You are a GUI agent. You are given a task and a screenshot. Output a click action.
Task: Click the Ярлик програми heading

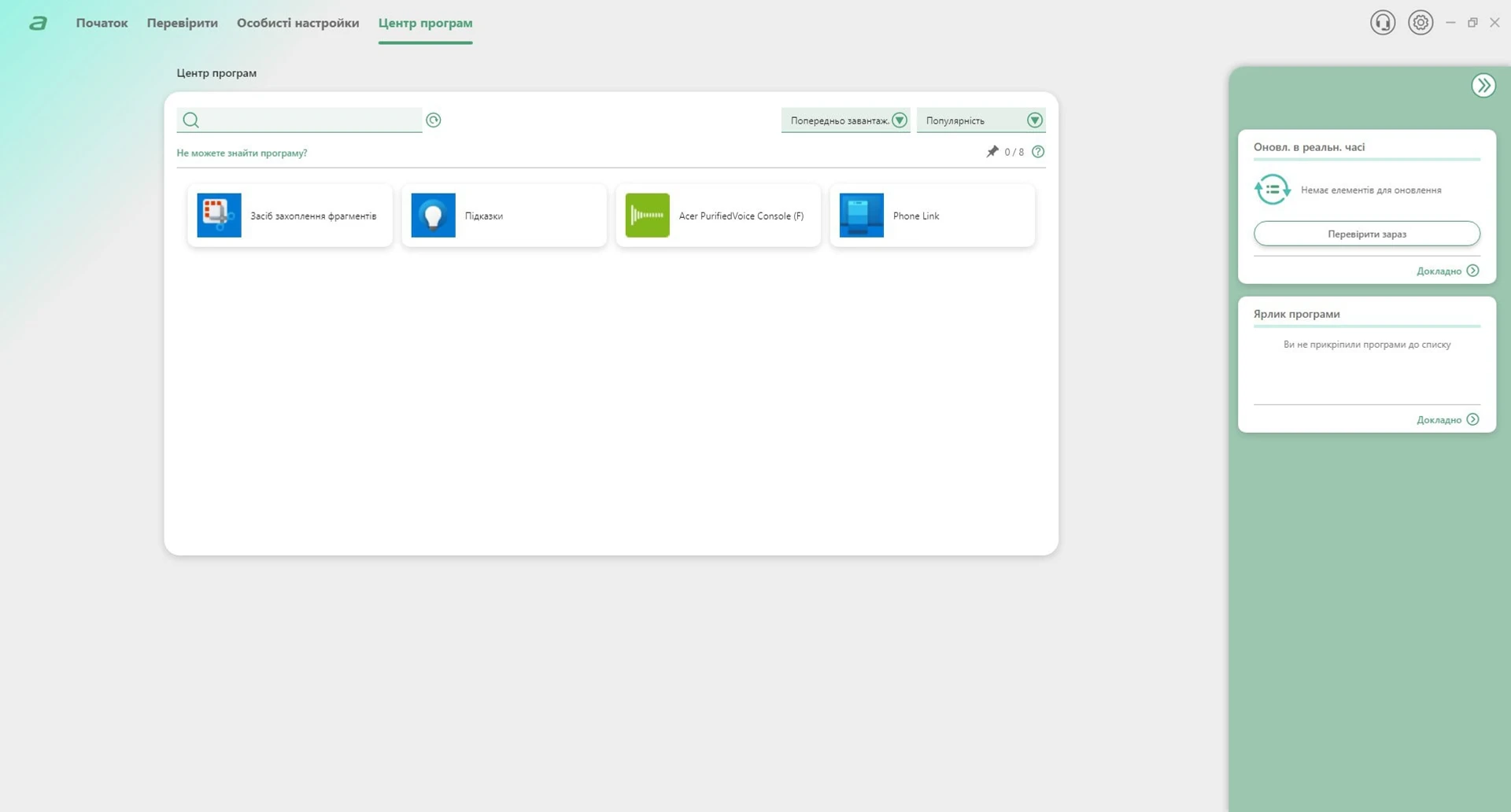point(1297,314)
